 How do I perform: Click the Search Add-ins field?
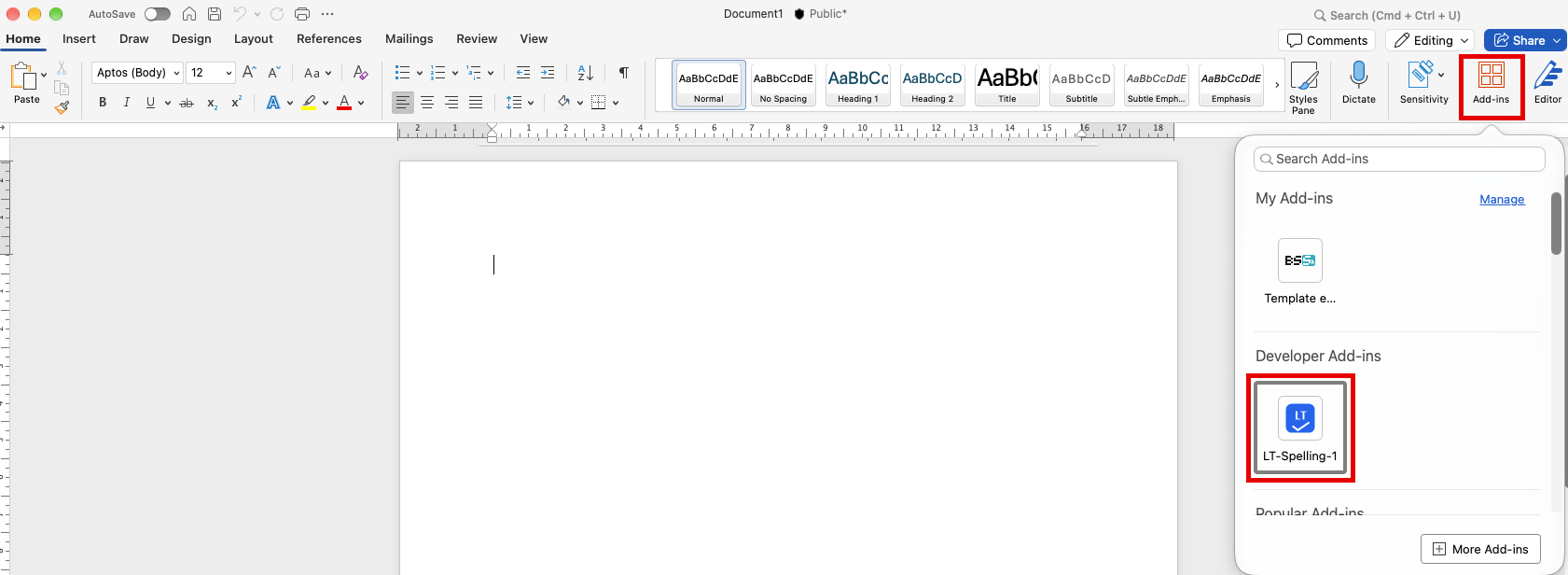[x=1399, y=159]
